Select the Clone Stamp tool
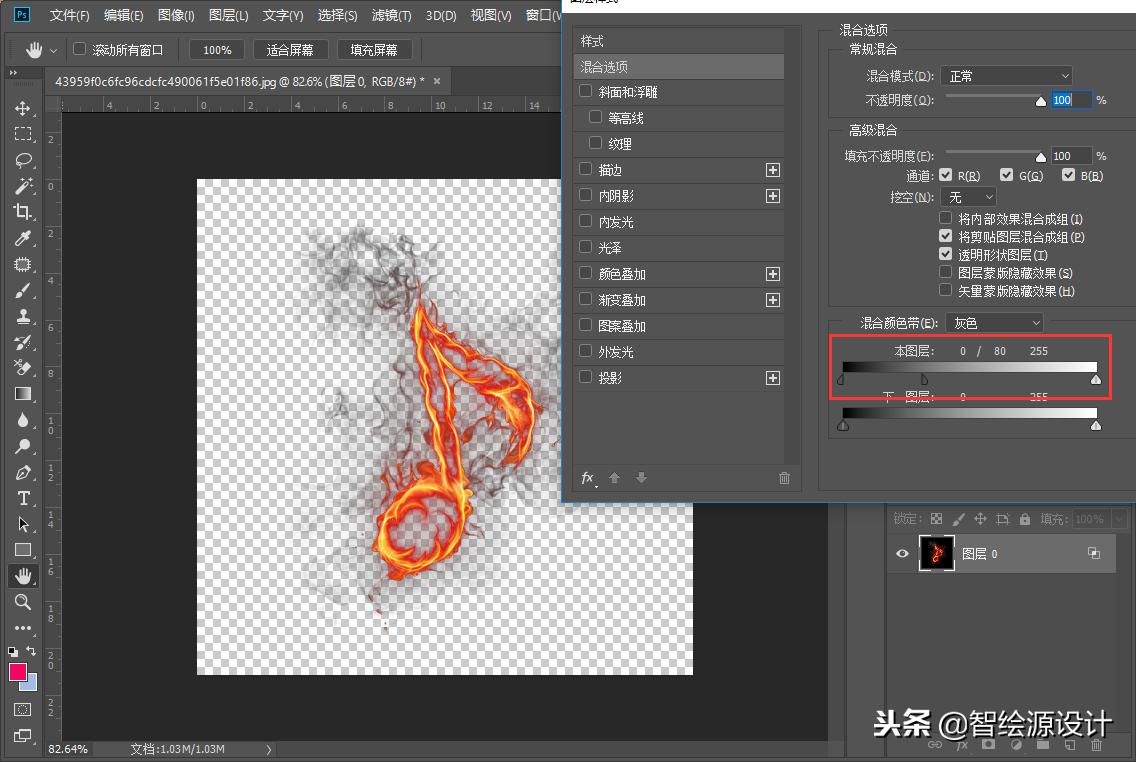This screenshot has width=1136, height=762. 22,316
